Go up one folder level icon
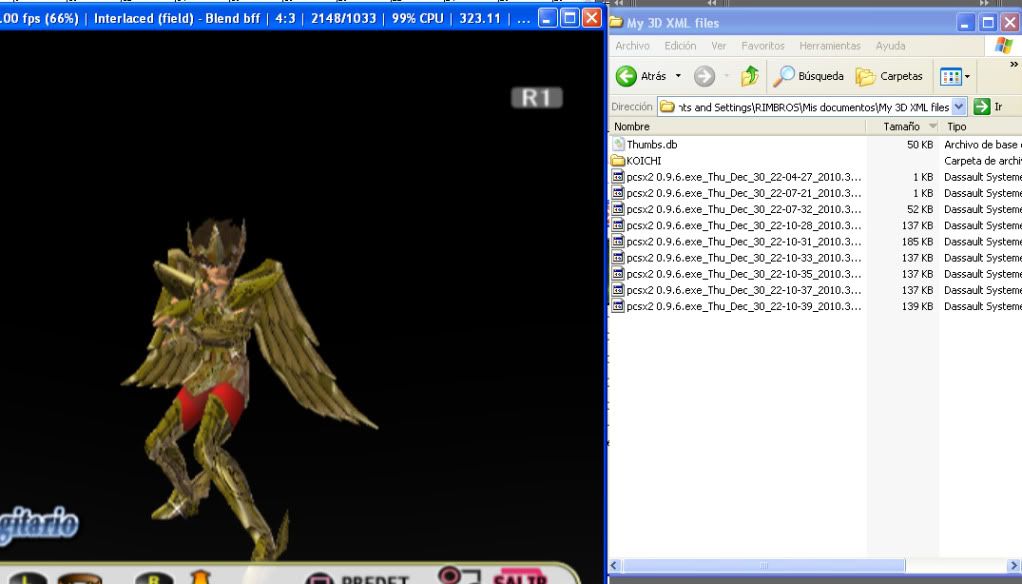Image resolution: width=1022 pixels, height=584 pixels. click(x=750, y=76)
